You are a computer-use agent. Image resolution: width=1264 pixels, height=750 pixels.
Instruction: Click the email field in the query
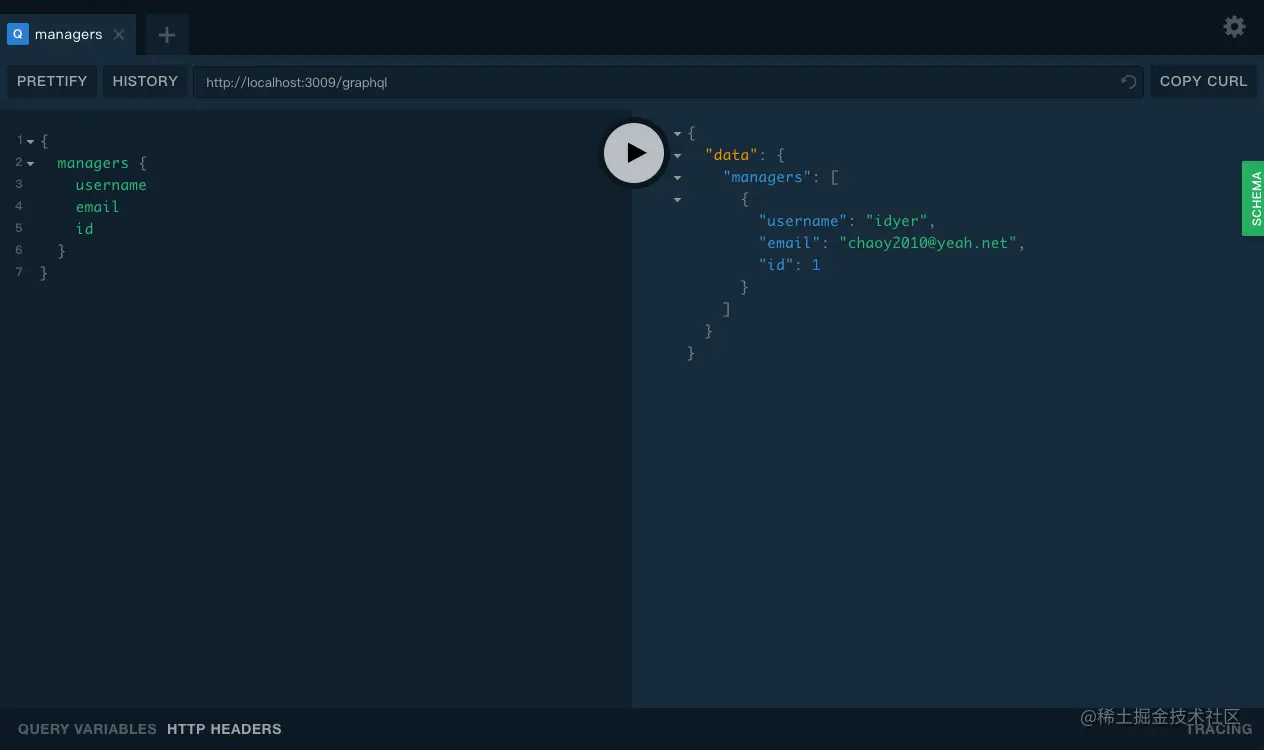97,207
